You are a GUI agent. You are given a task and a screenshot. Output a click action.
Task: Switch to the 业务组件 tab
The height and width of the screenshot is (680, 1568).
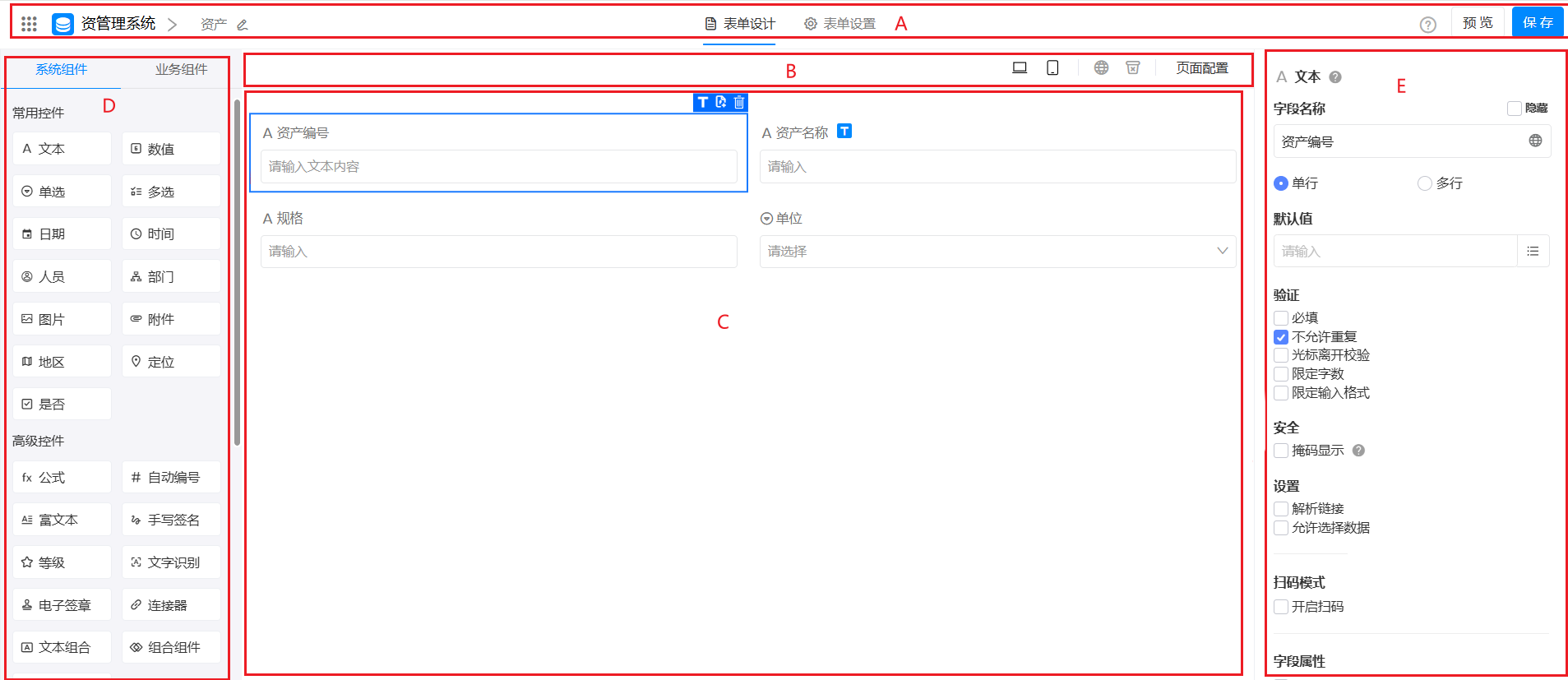click(x=181, y=70)
